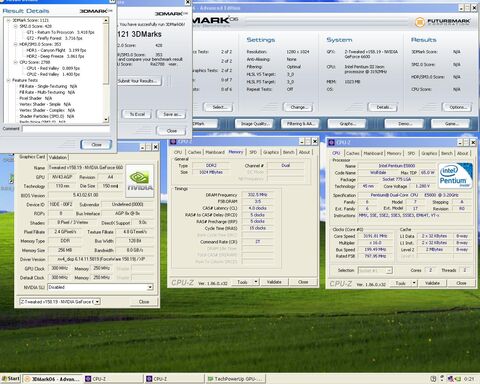This screenshot has width=480, height=384.
Task: Click the green NVIDIA tray icon by the clock
Action: click(458, 379)
